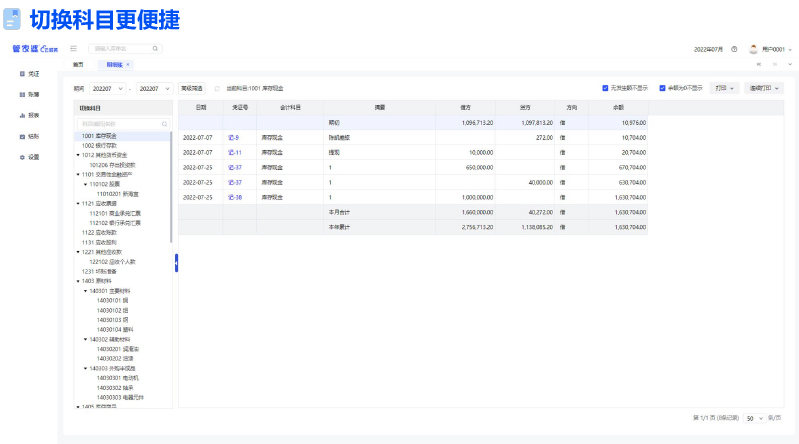Viewport: 799px width, 444px height.
Task: Collapse the 1403 原材料 tree node
Action: 77,281
